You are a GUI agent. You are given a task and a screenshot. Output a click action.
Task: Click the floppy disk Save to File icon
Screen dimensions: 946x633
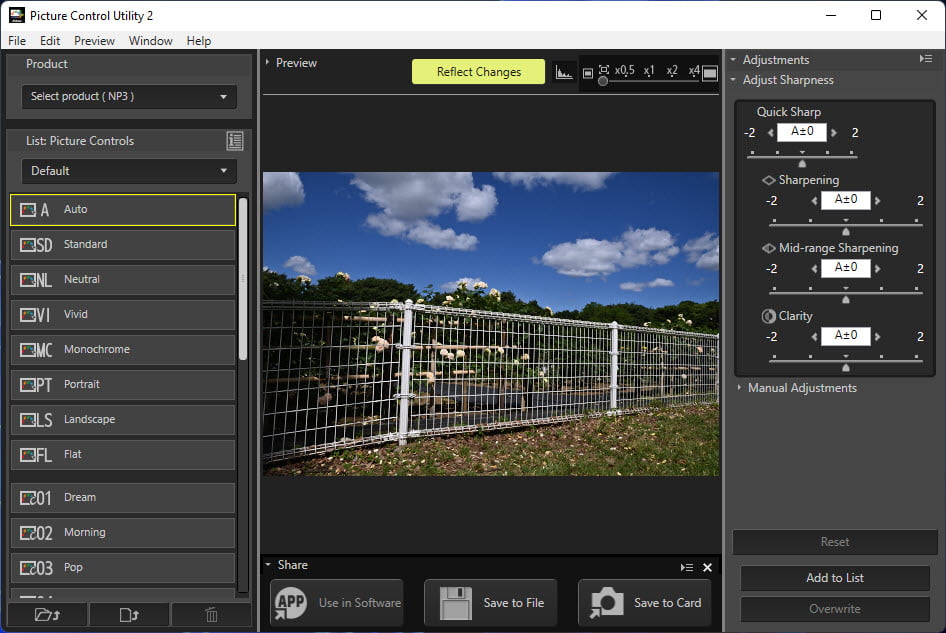coord(456,603)
